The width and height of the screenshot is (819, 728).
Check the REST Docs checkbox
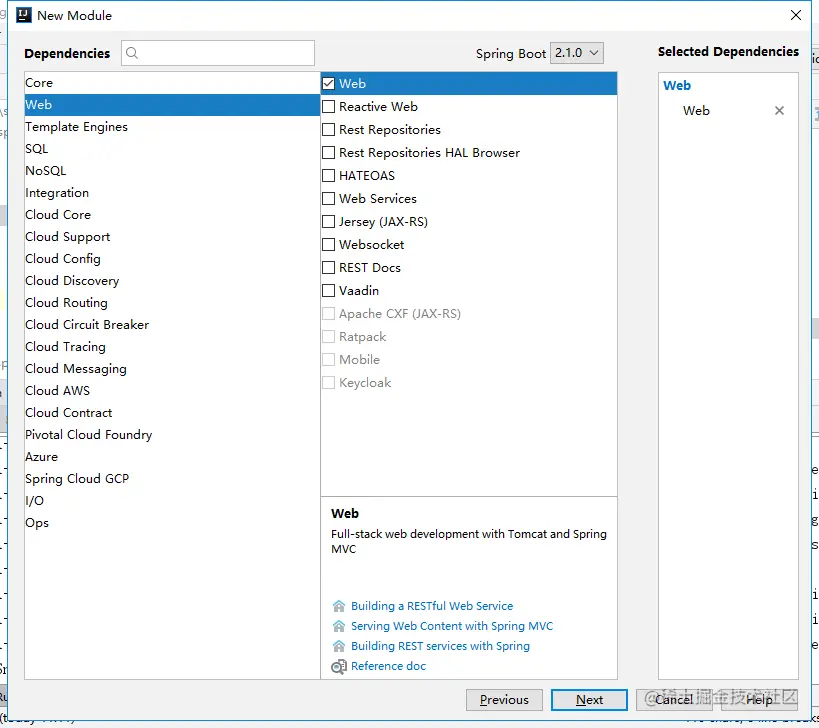tap(329, 267)
